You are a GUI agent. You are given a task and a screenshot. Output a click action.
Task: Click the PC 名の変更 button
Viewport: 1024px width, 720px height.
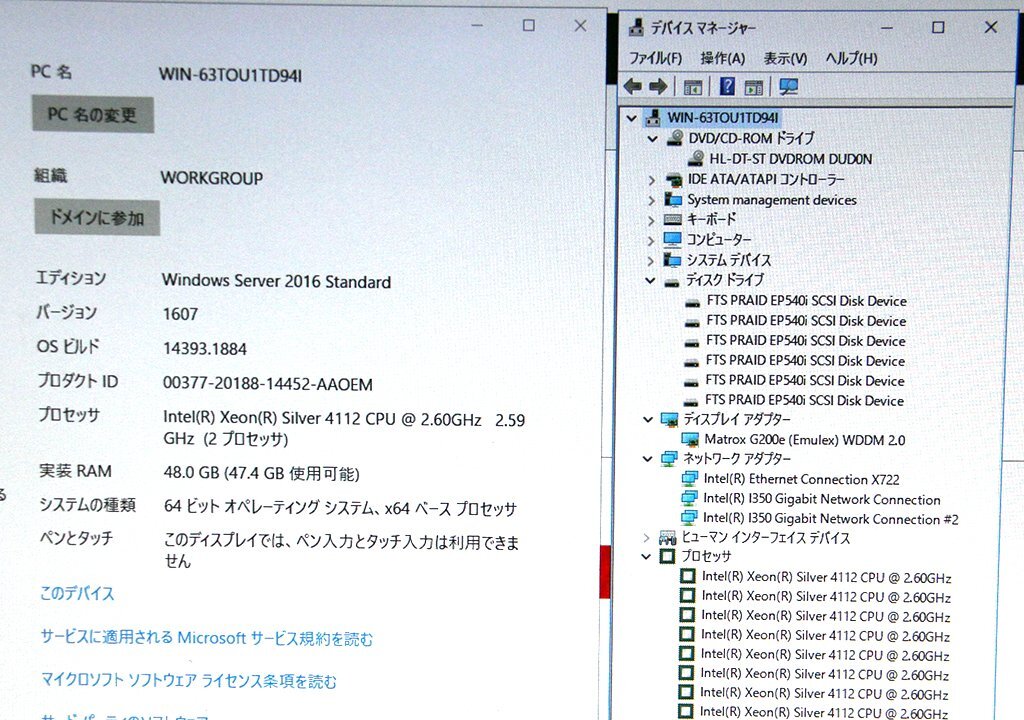[x=93, y=115]
